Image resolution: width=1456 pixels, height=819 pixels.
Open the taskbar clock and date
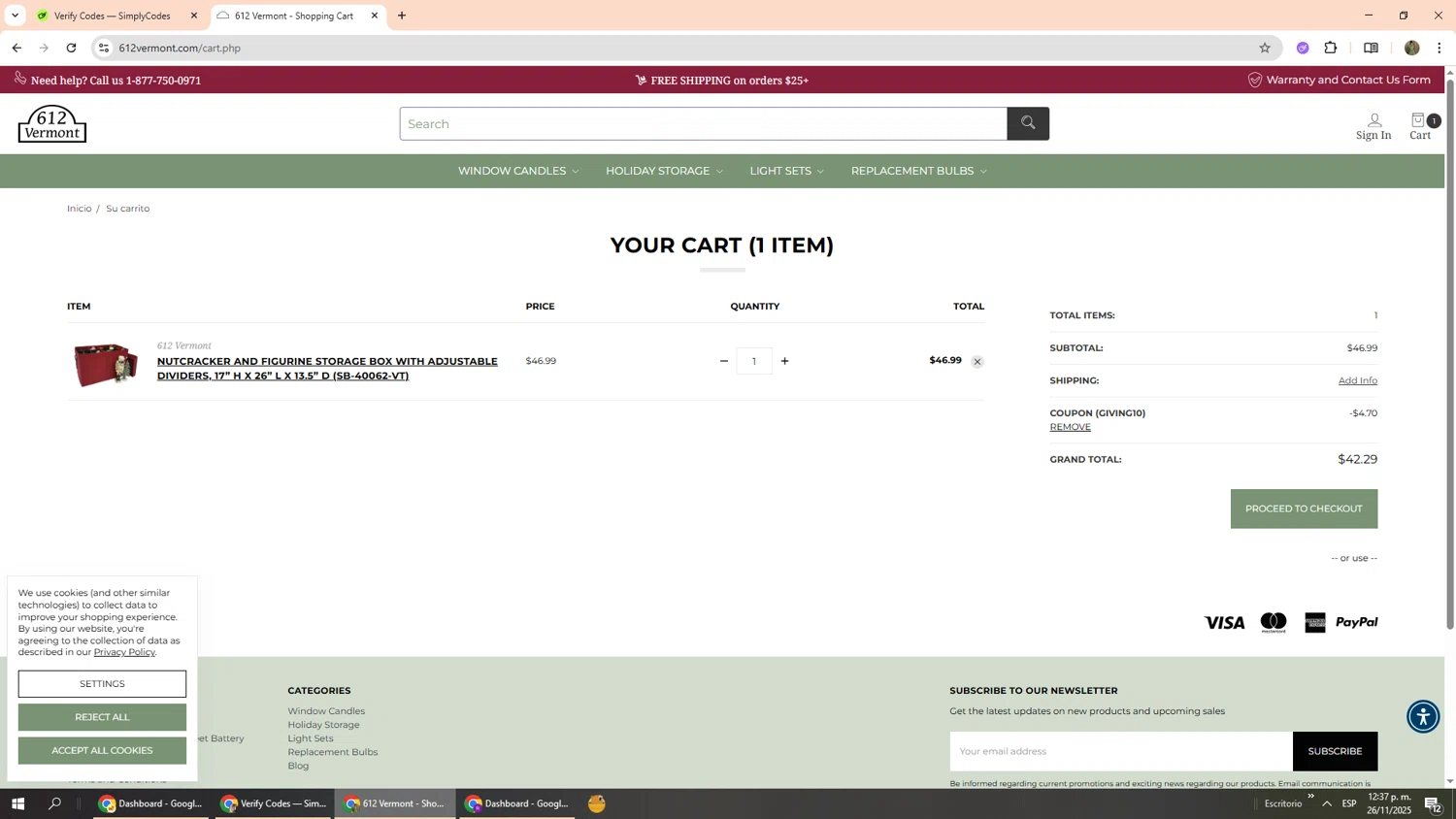[x=1389, y=803]
